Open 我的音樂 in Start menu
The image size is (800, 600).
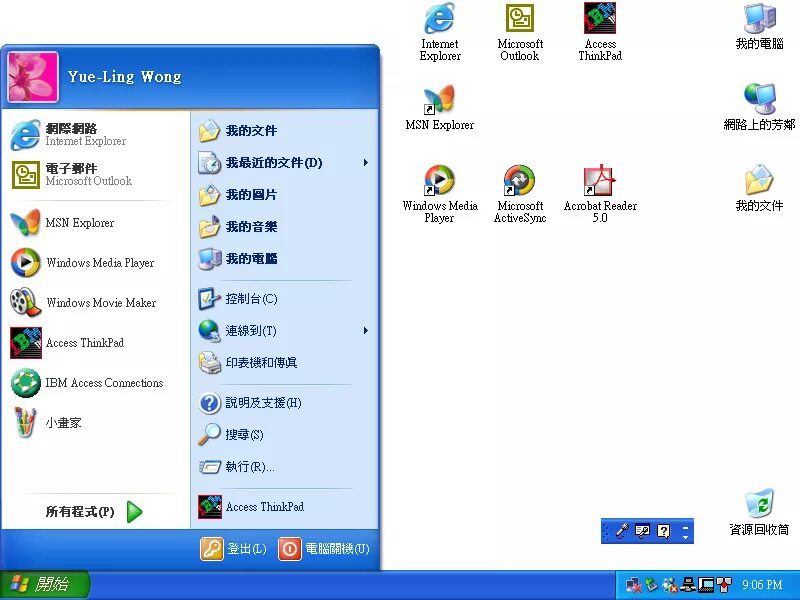[x=284, y=227]
